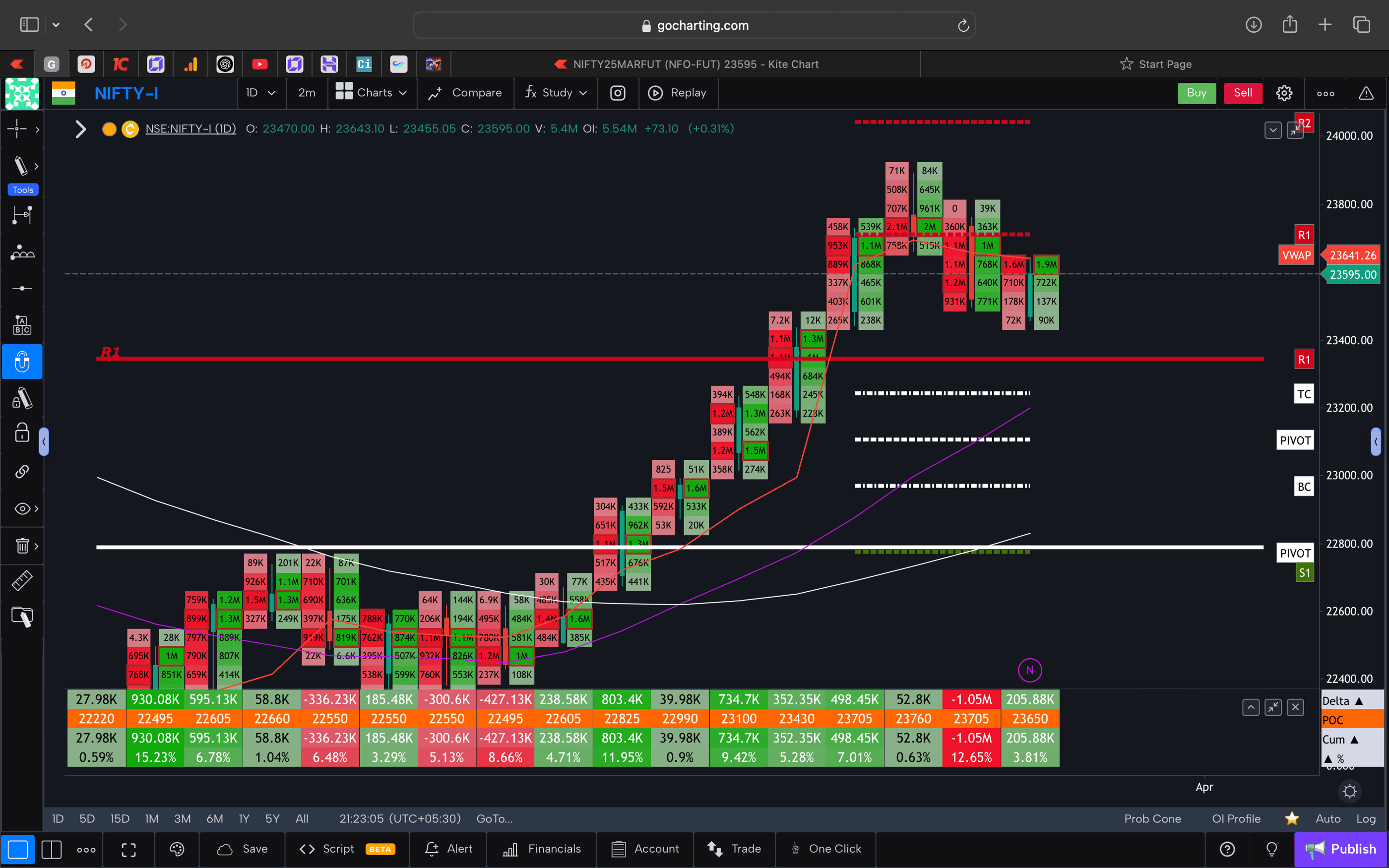1389x868 pixels.
Task: Expand the Charts layout dropdown
Action: point(372,92)
